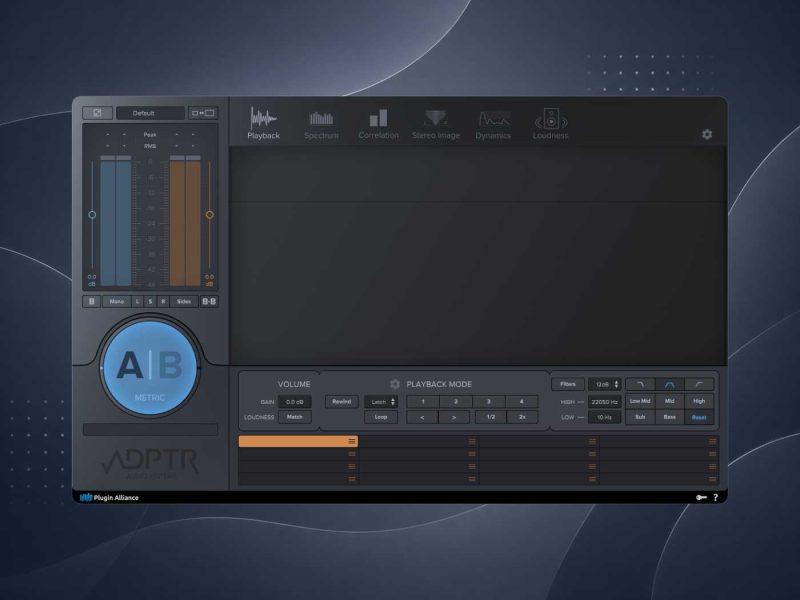800x600 pixels.
Task: Click the B button left of Mono
Action: (92, 302)
